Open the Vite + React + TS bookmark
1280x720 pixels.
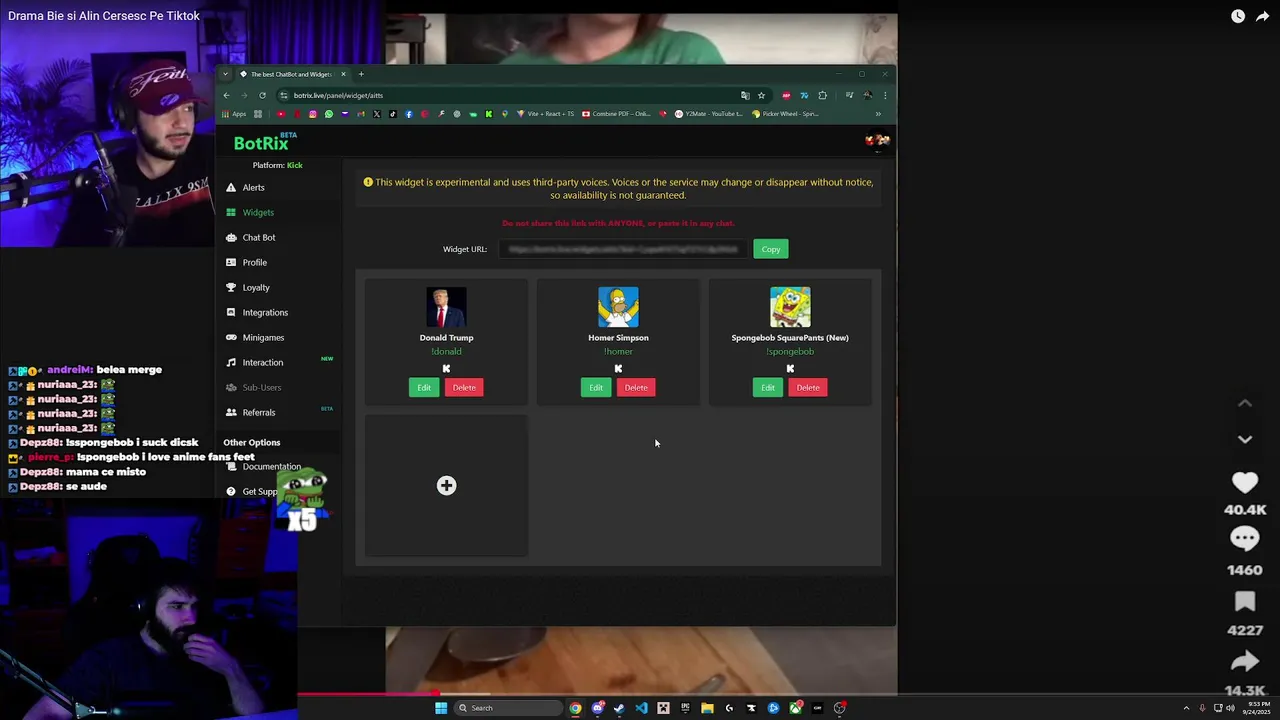pyautogui.click(x=546, y=114)
